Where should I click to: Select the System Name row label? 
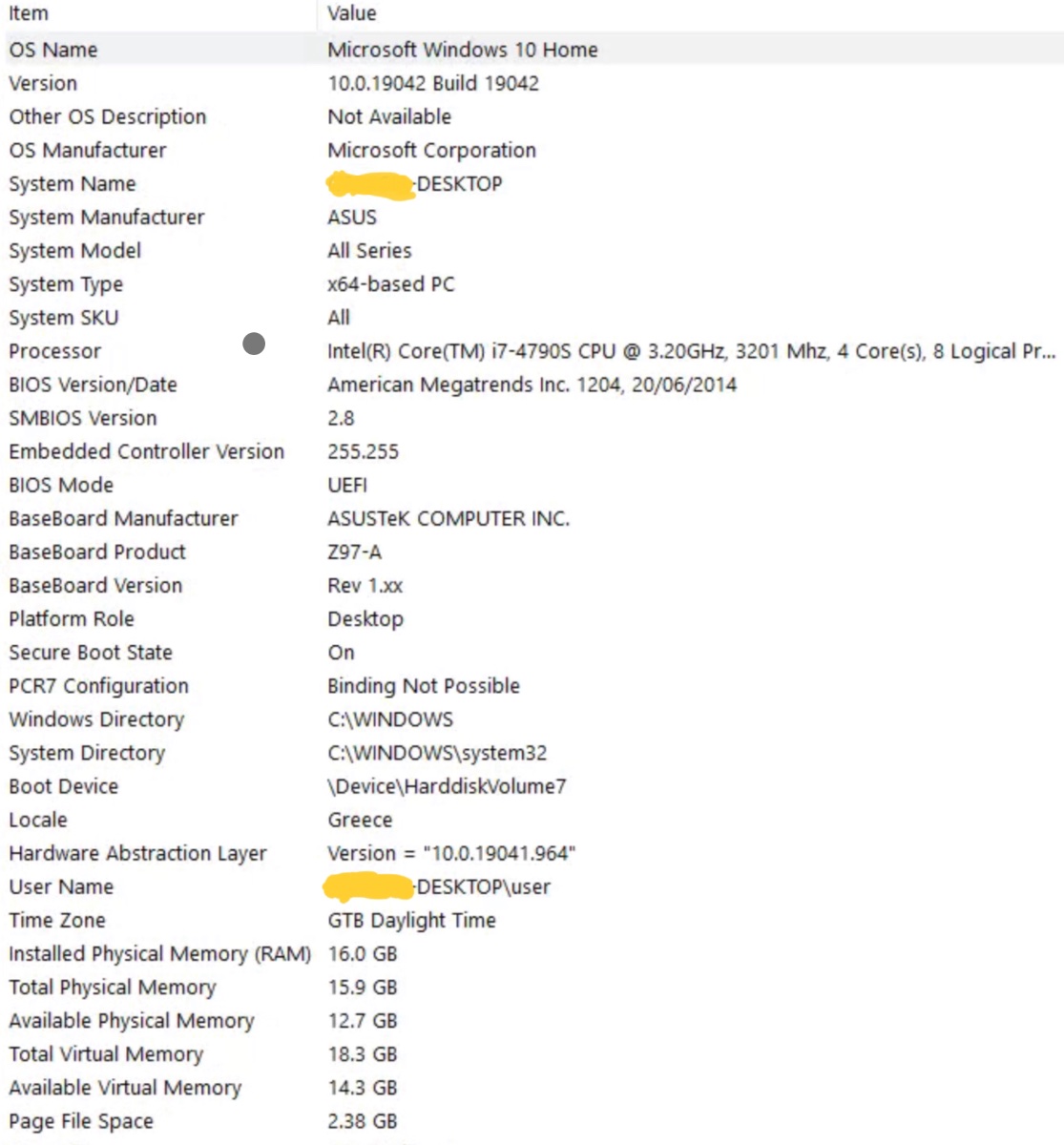(73, 183)
